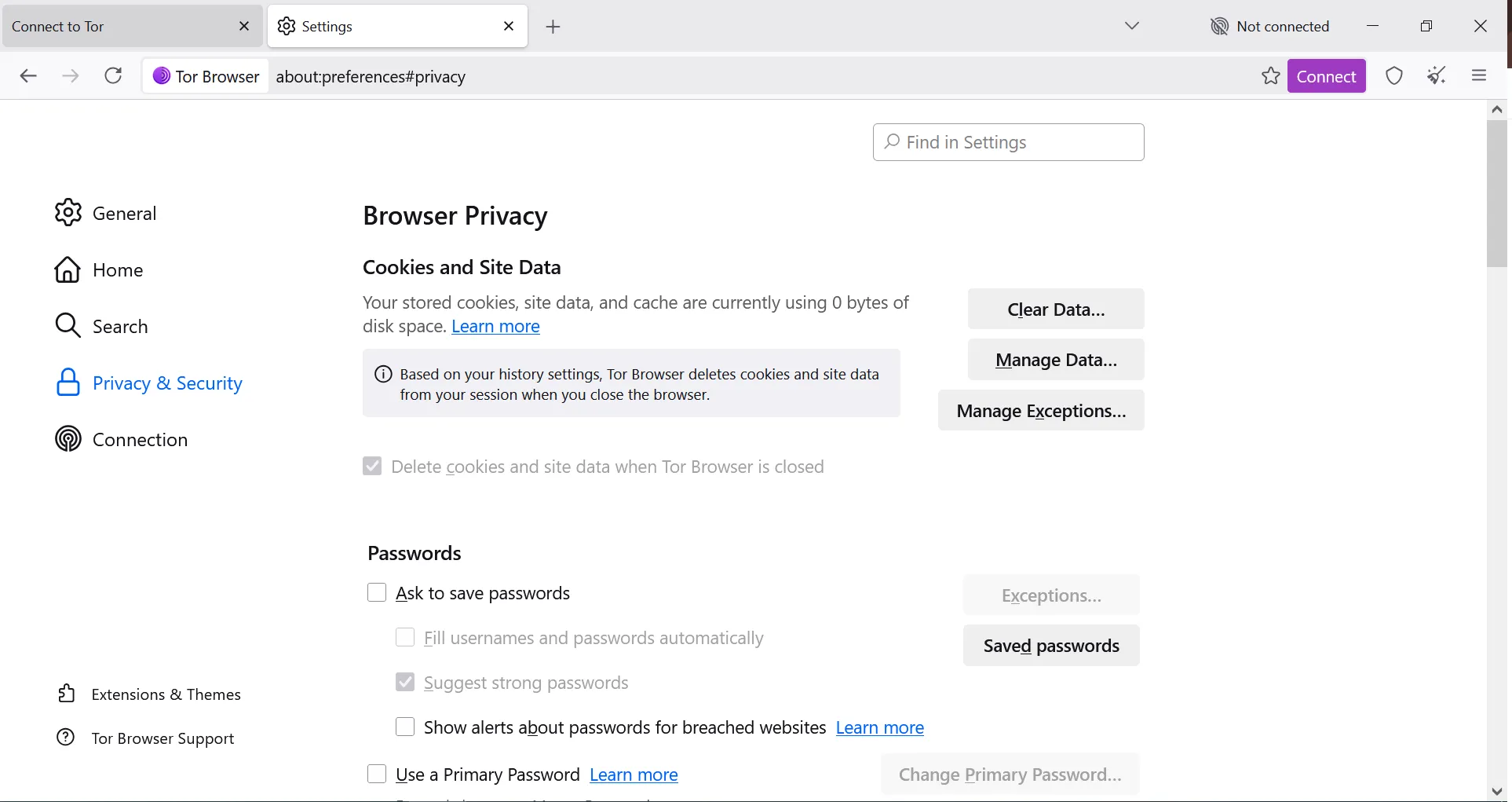1512x802 pixels.
Task: Click the Extensions & Themes puzzle icon
Action: (67, 694)
